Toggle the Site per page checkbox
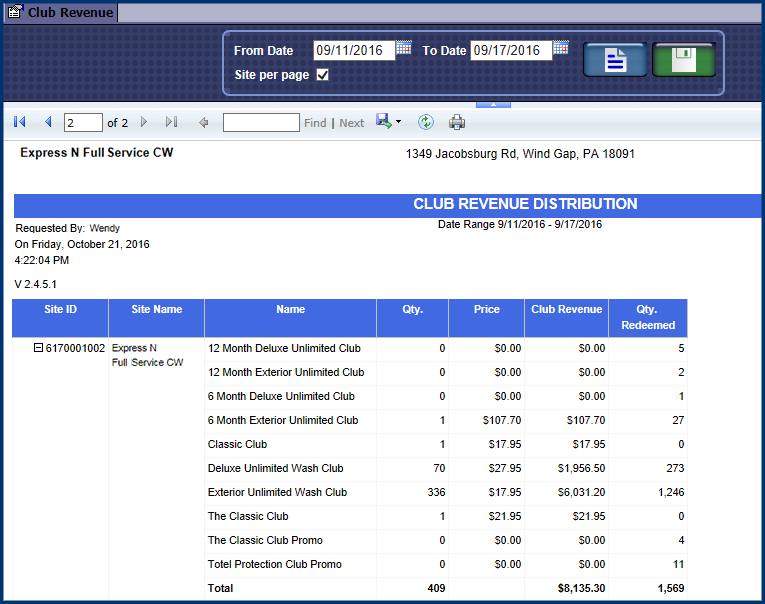Screen dimensions: 765x604 pos(322,75)
